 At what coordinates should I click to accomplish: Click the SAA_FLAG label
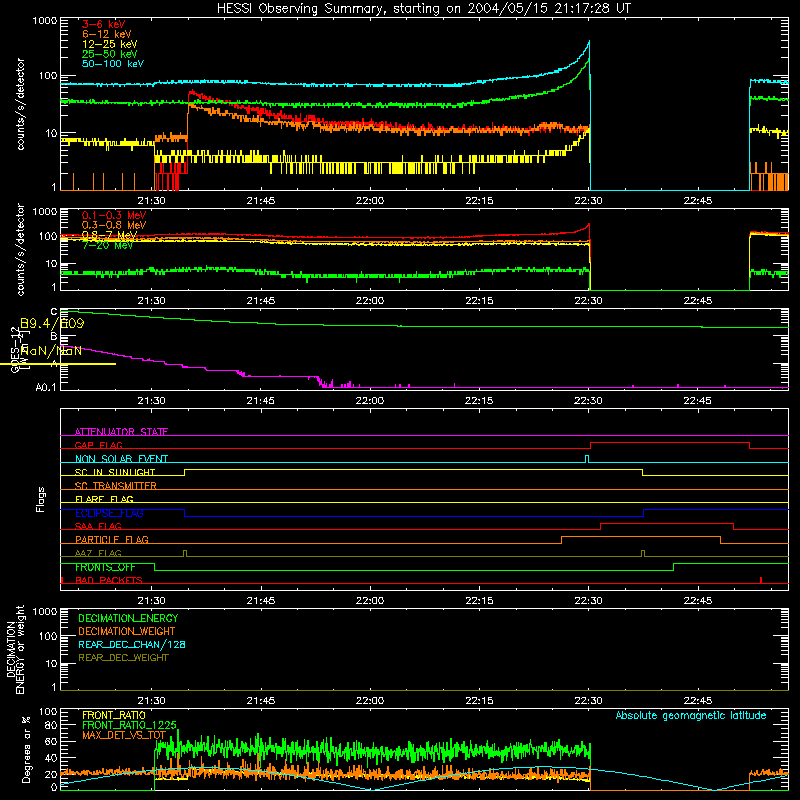[98, 526]
